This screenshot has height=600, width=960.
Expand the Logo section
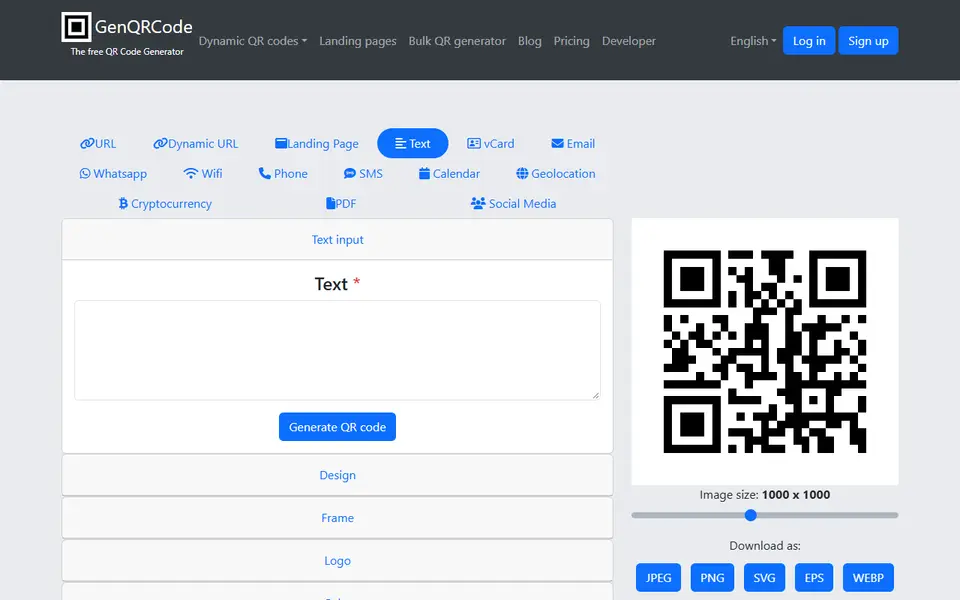click(337, 561)
